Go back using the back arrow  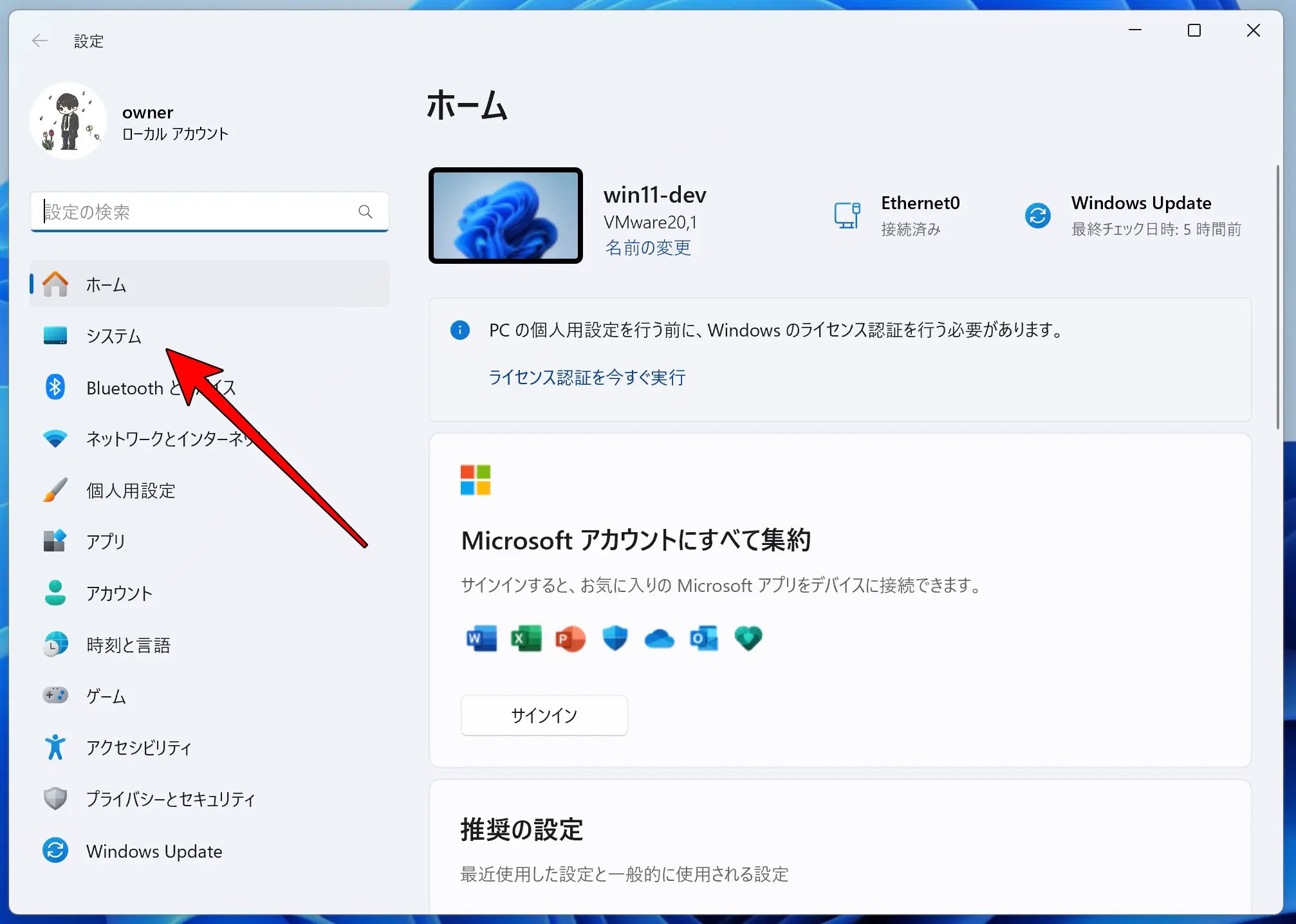[40, 41]
